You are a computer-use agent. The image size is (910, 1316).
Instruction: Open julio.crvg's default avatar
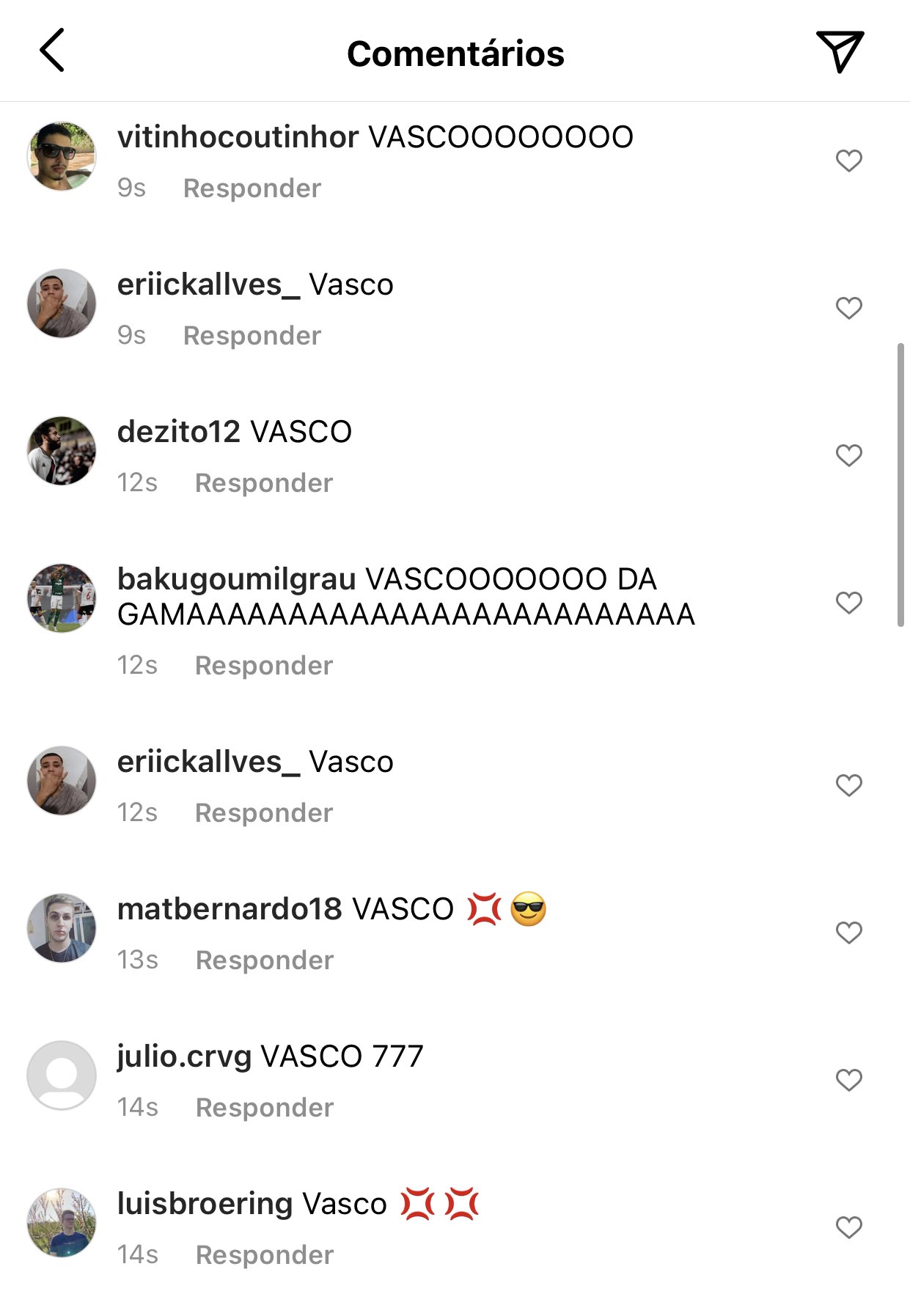[62, 1075]
